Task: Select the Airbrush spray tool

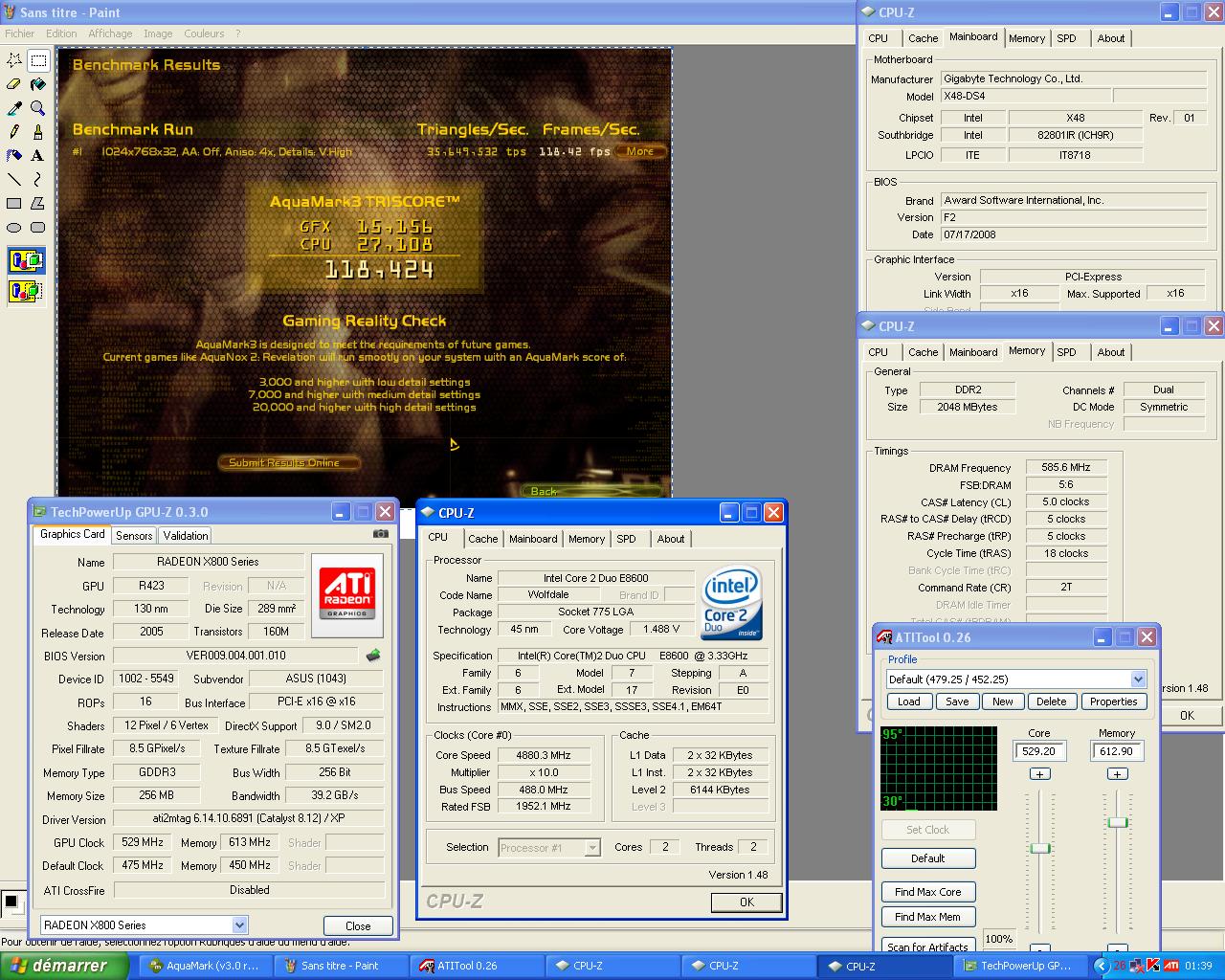Action: click(x=14, y=156)
